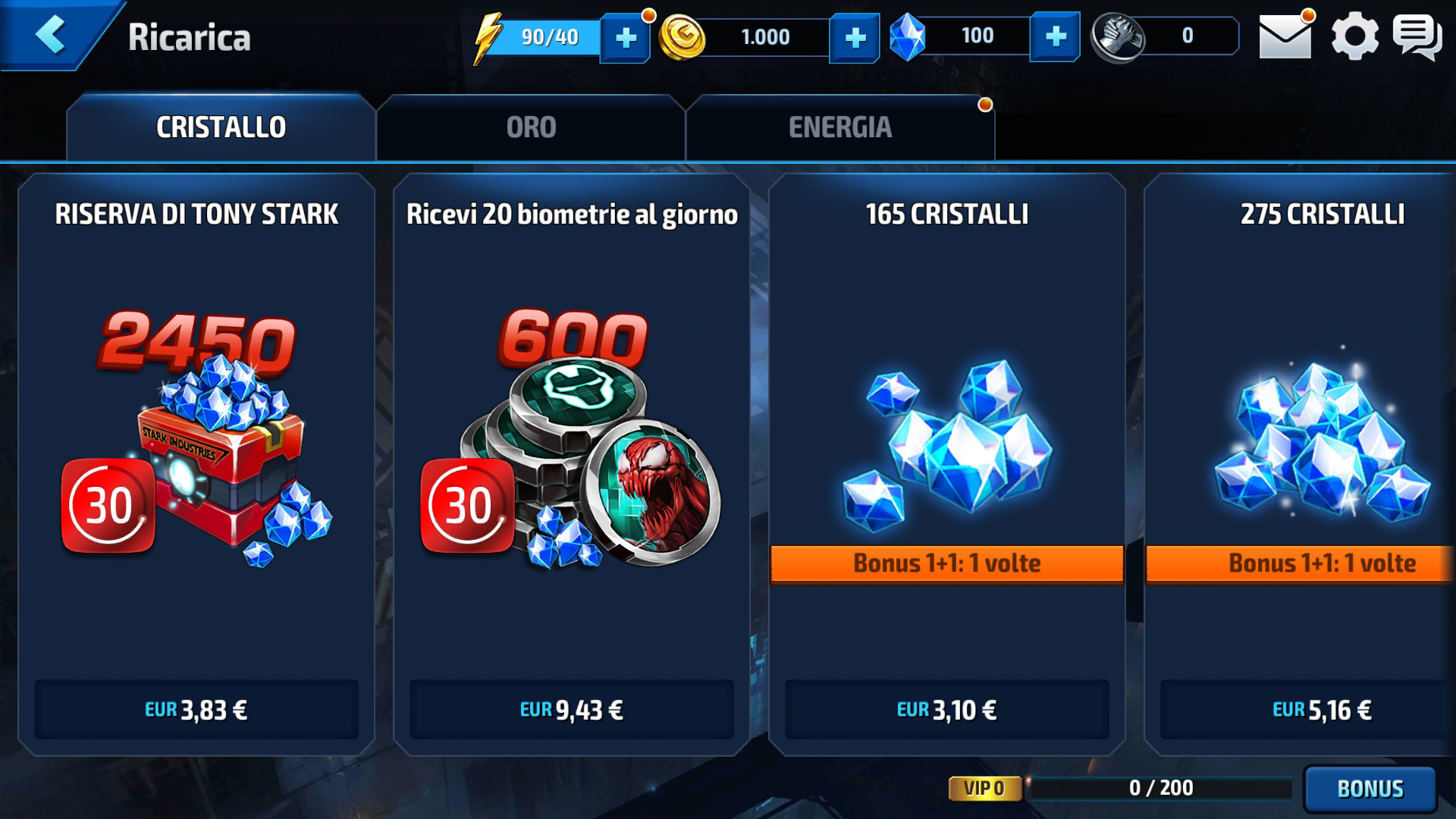The height and width of the screenshot is (819, 1456).
Task: Switch to the ENERGIA tab
Action: point(840,127)
